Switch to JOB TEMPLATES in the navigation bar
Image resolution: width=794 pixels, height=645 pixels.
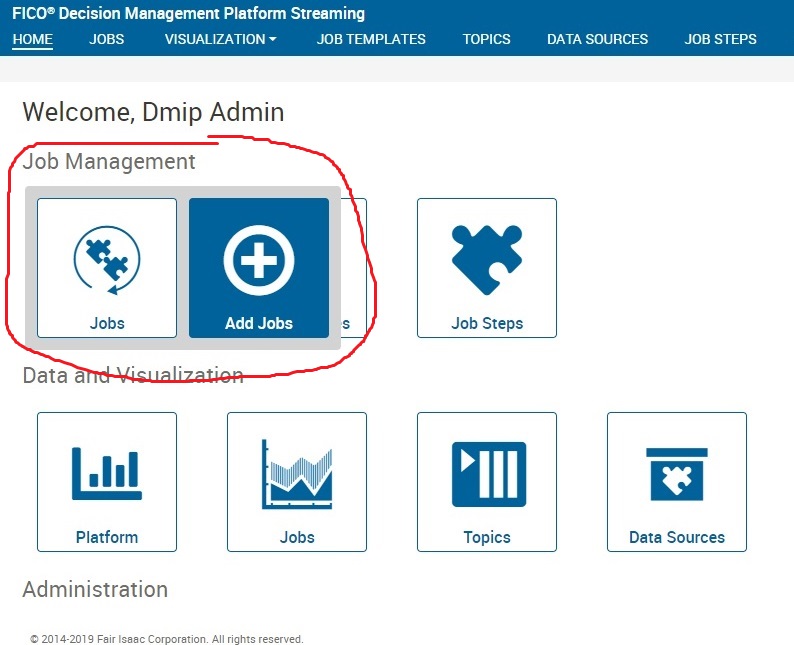[x=371, y=39]
